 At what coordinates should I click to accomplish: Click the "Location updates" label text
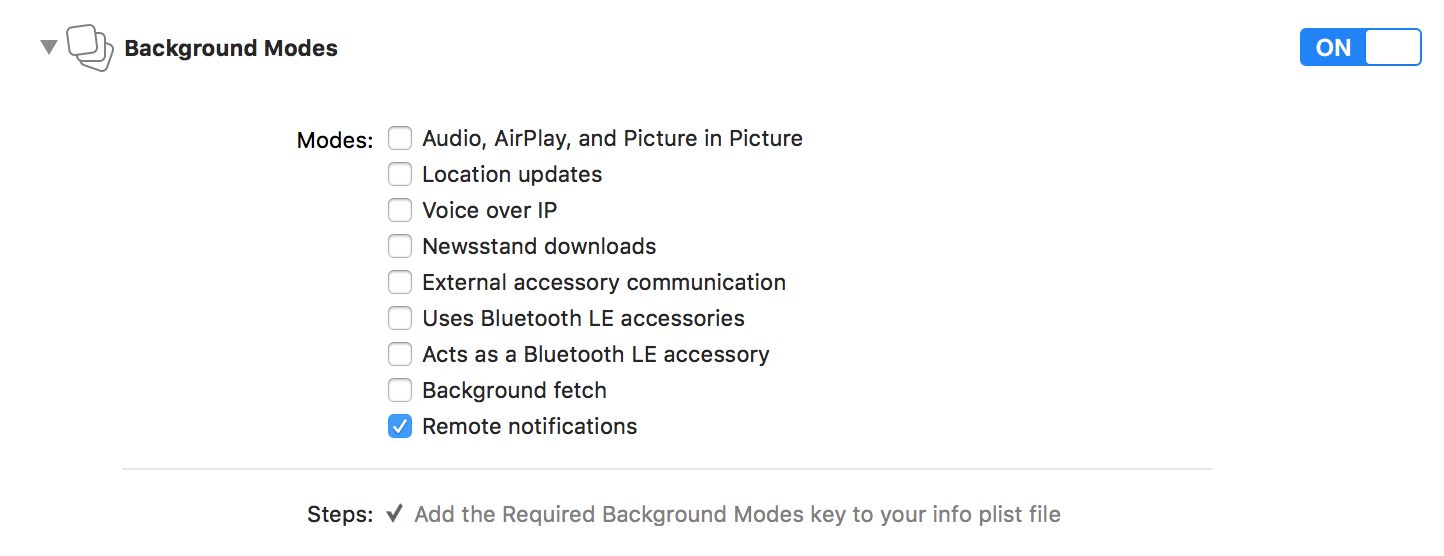pos(512,175)
